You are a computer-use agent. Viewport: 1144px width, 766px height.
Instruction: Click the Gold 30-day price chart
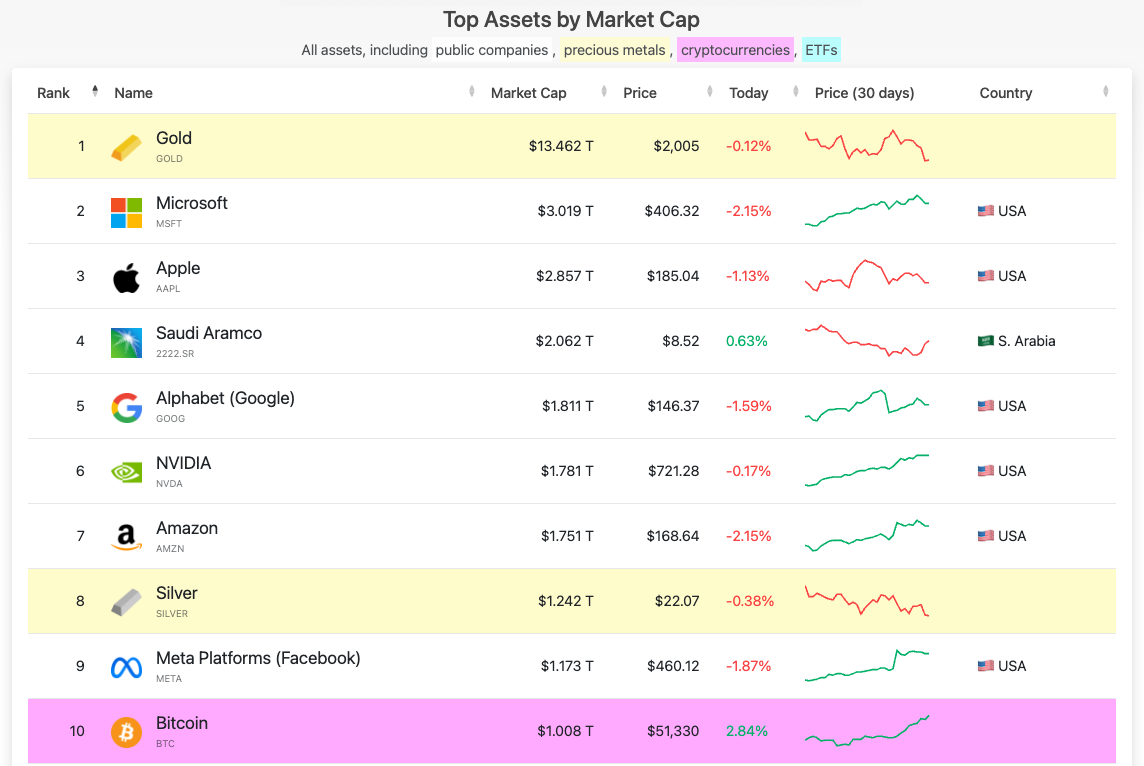[867, 145]
